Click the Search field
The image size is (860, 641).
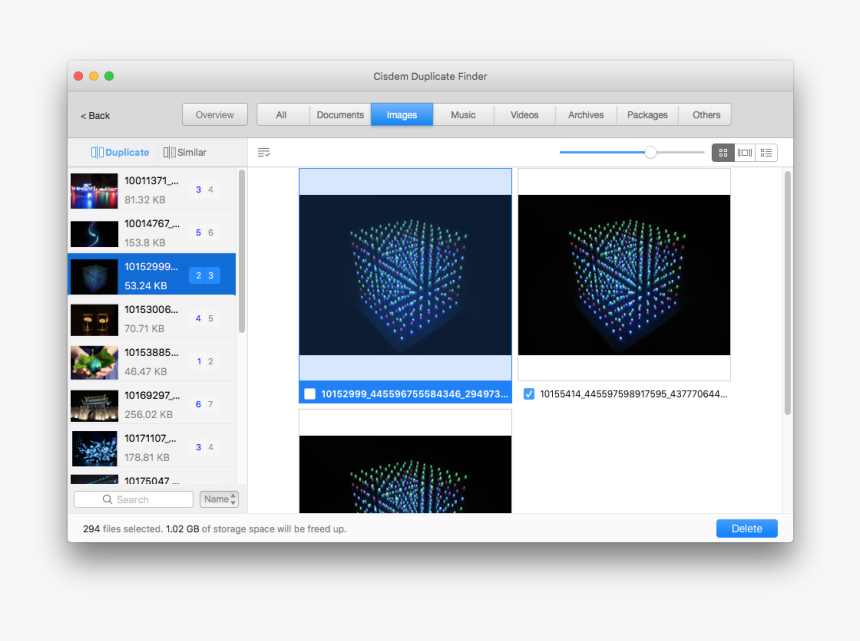point(134,500)
